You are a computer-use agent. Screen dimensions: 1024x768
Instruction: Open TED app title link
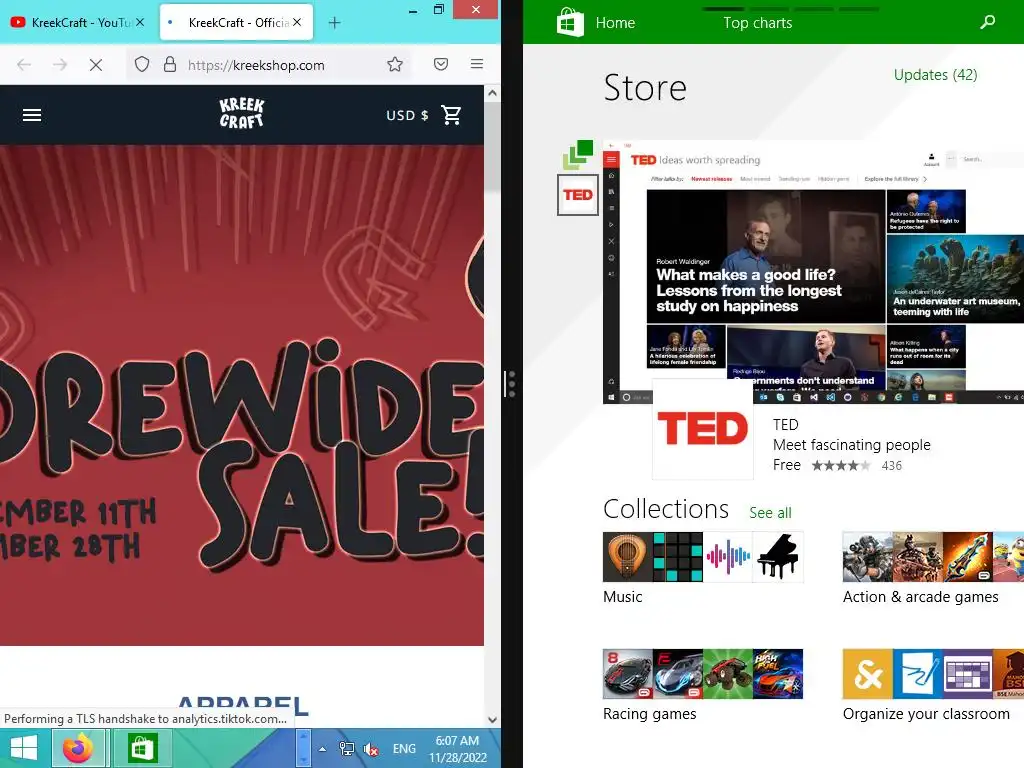tap(786, 424)
